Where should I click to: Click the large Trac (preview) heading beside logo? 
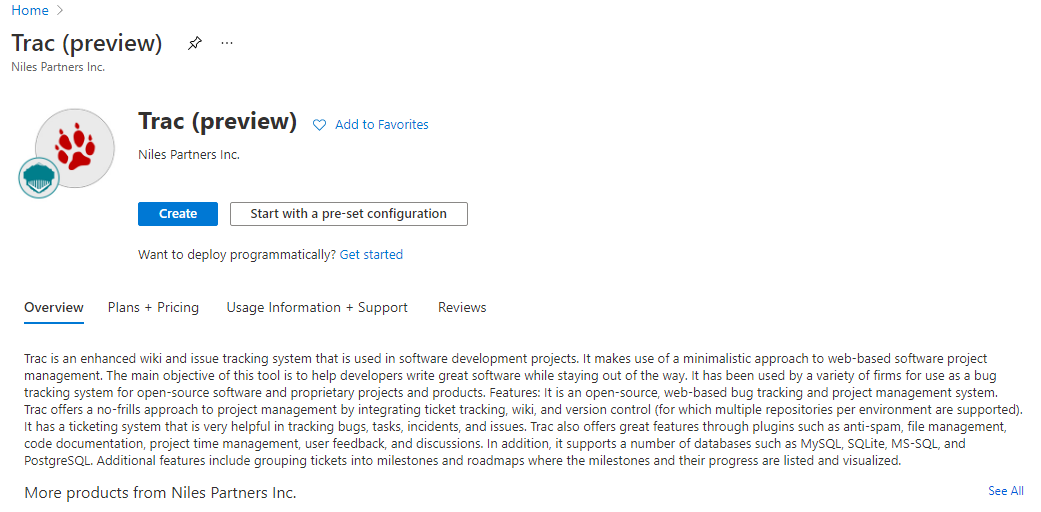(217, 122)
